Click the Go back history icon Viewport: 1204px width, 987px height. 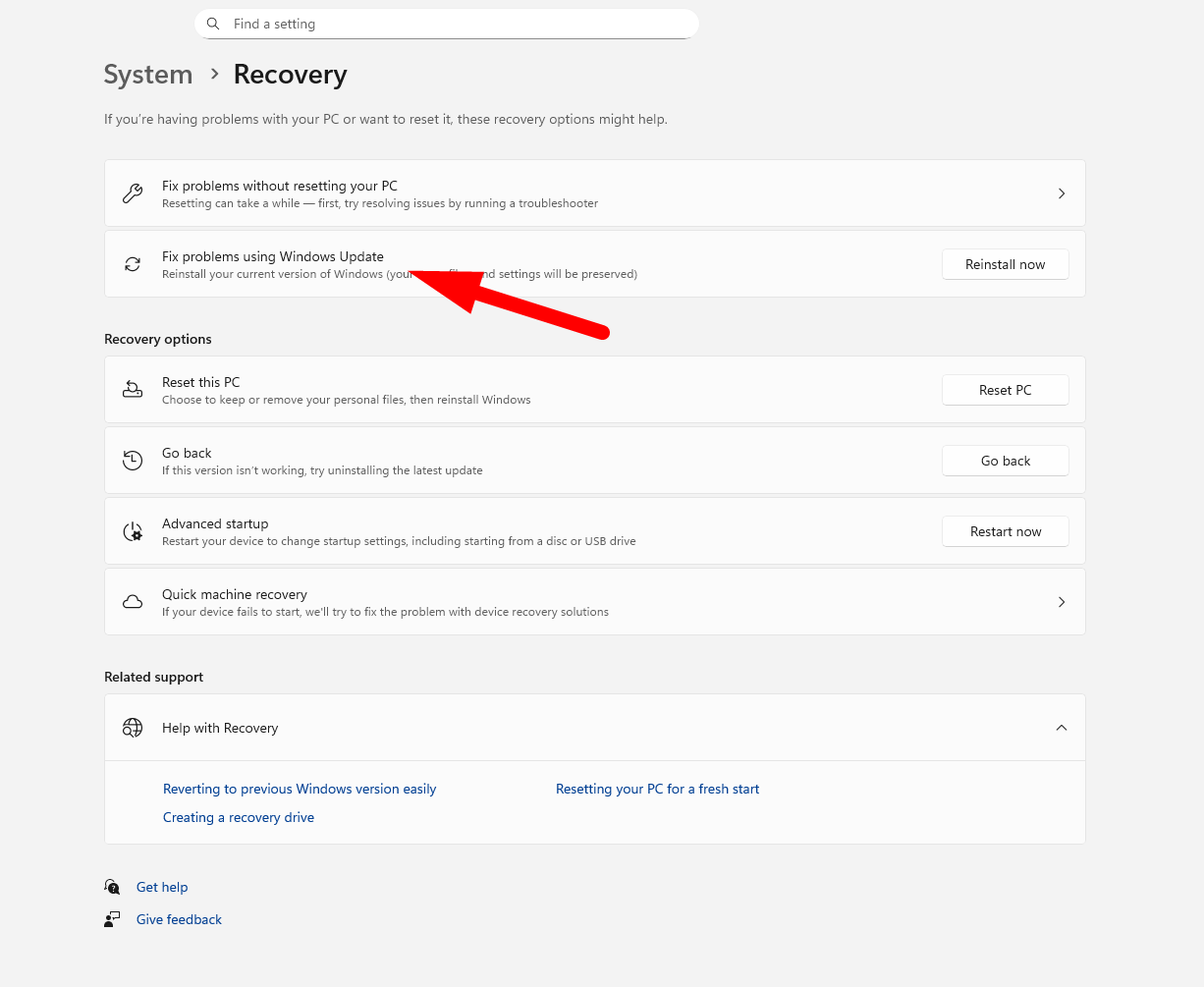pos(133,461)
